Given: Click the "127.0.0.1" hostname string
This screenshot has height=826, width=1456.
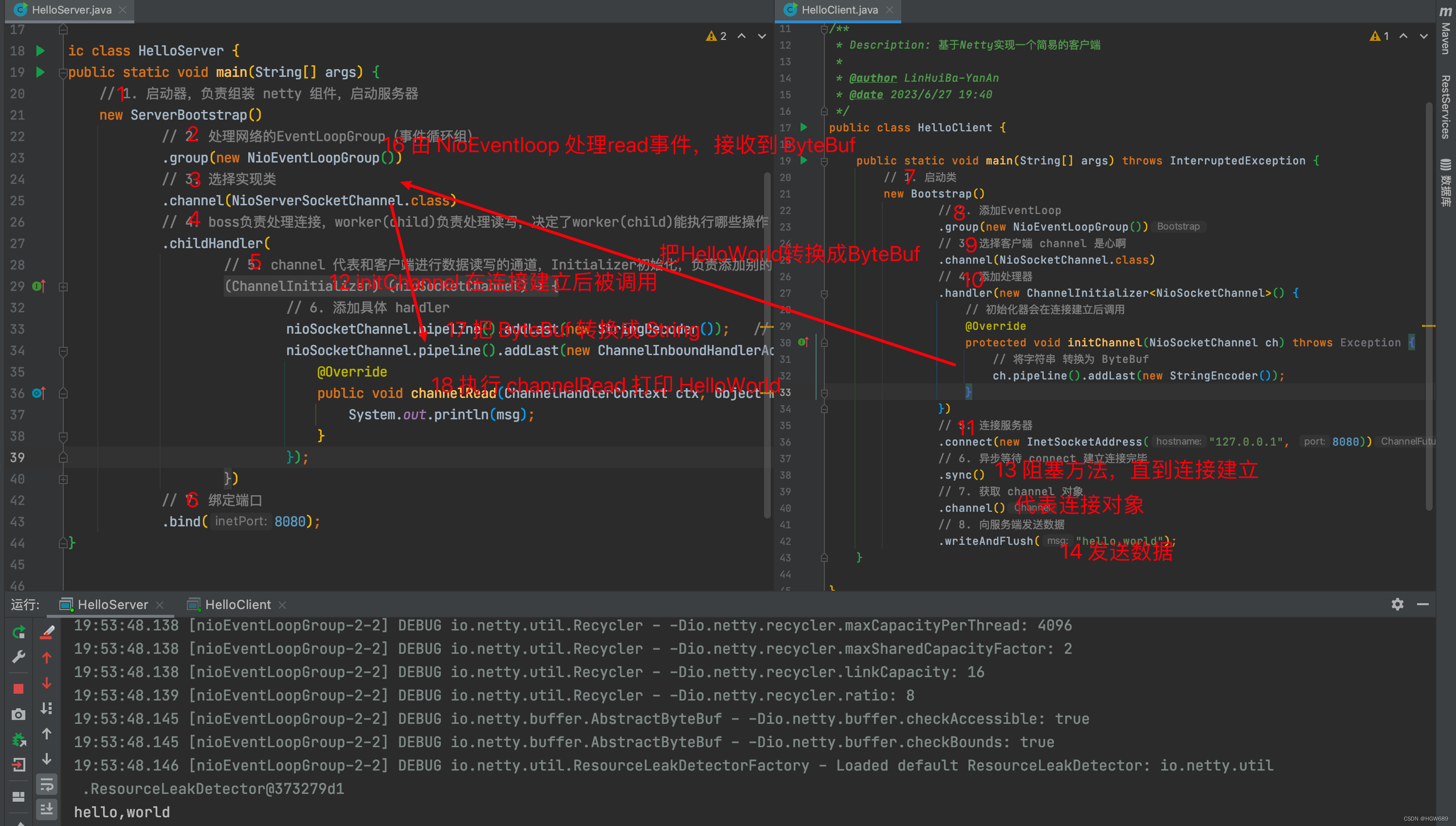Looking at the screenshot, I should point(1245,442).
